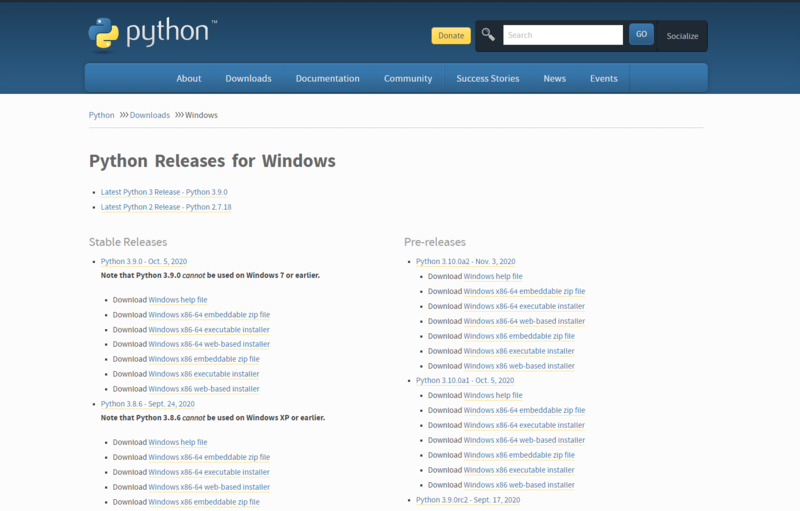Open Python 3.8.6 - Sept. 24, 2020 release
Image resolution: width=800 pixels, height=511 pixels.
(x=147, y=404)
